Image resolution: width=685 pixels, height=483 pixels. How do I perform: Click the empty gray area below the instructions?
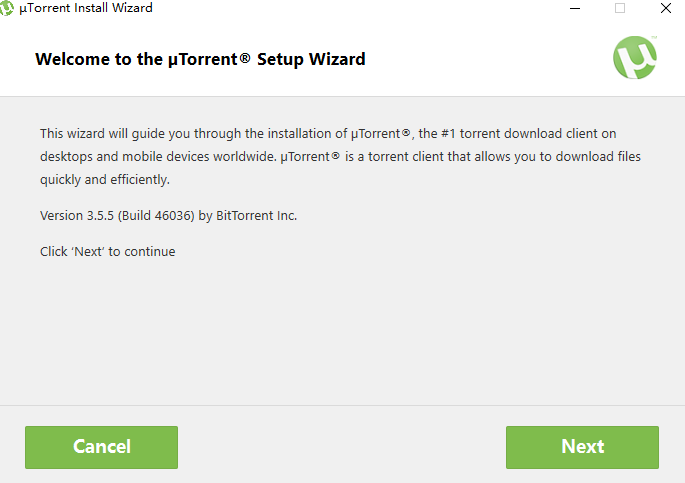coord(340,330)
